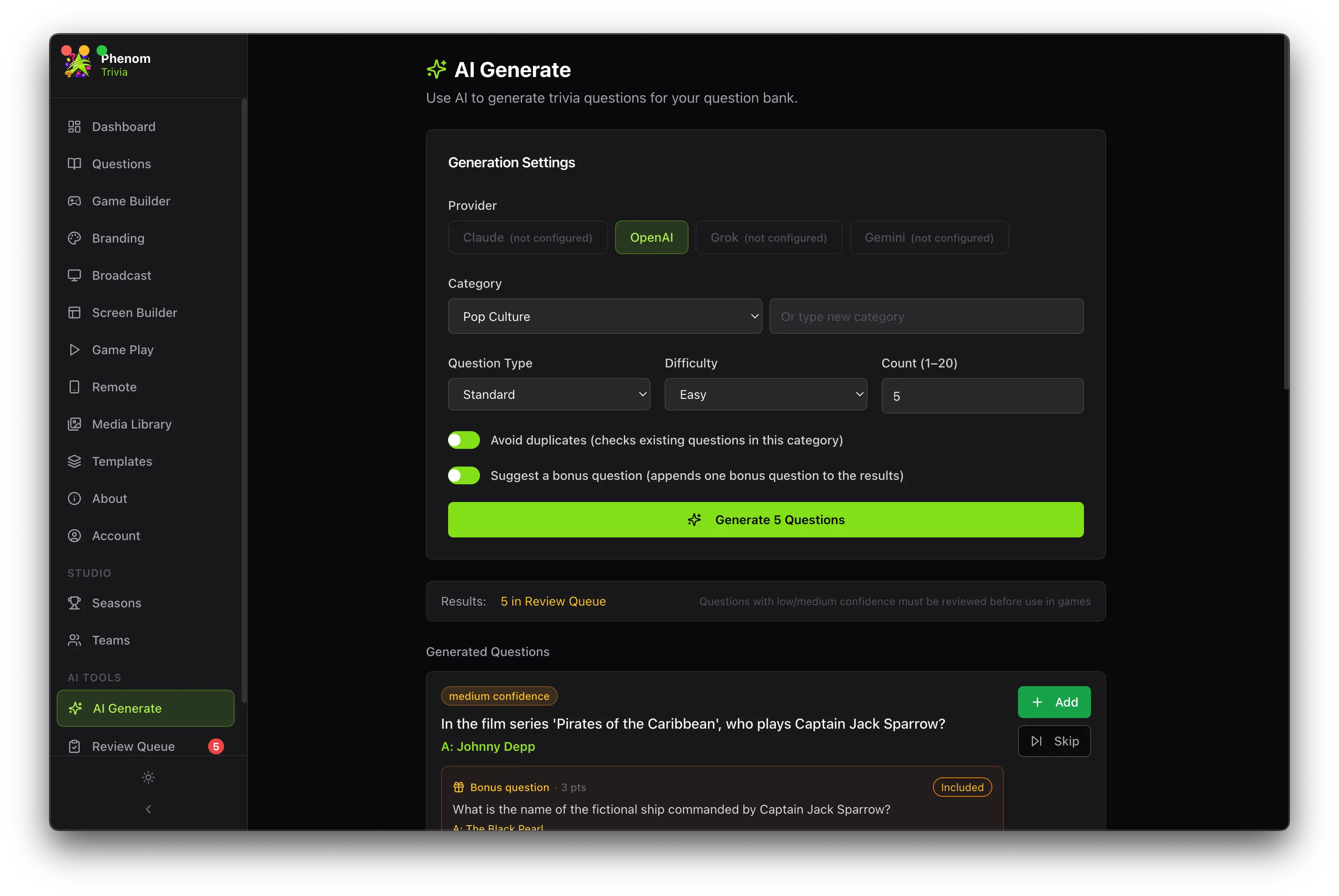The image size is (1339, 896).
Task: Go to the Questions page
Action: [146, 163]
